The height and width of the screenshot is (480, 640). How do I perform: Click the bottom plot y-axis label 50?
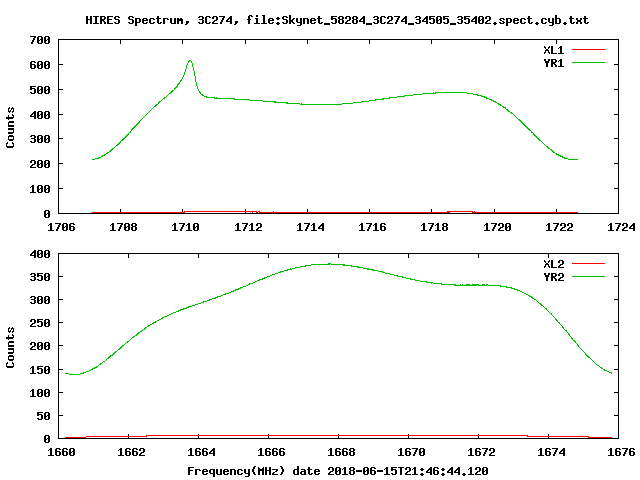43,416
